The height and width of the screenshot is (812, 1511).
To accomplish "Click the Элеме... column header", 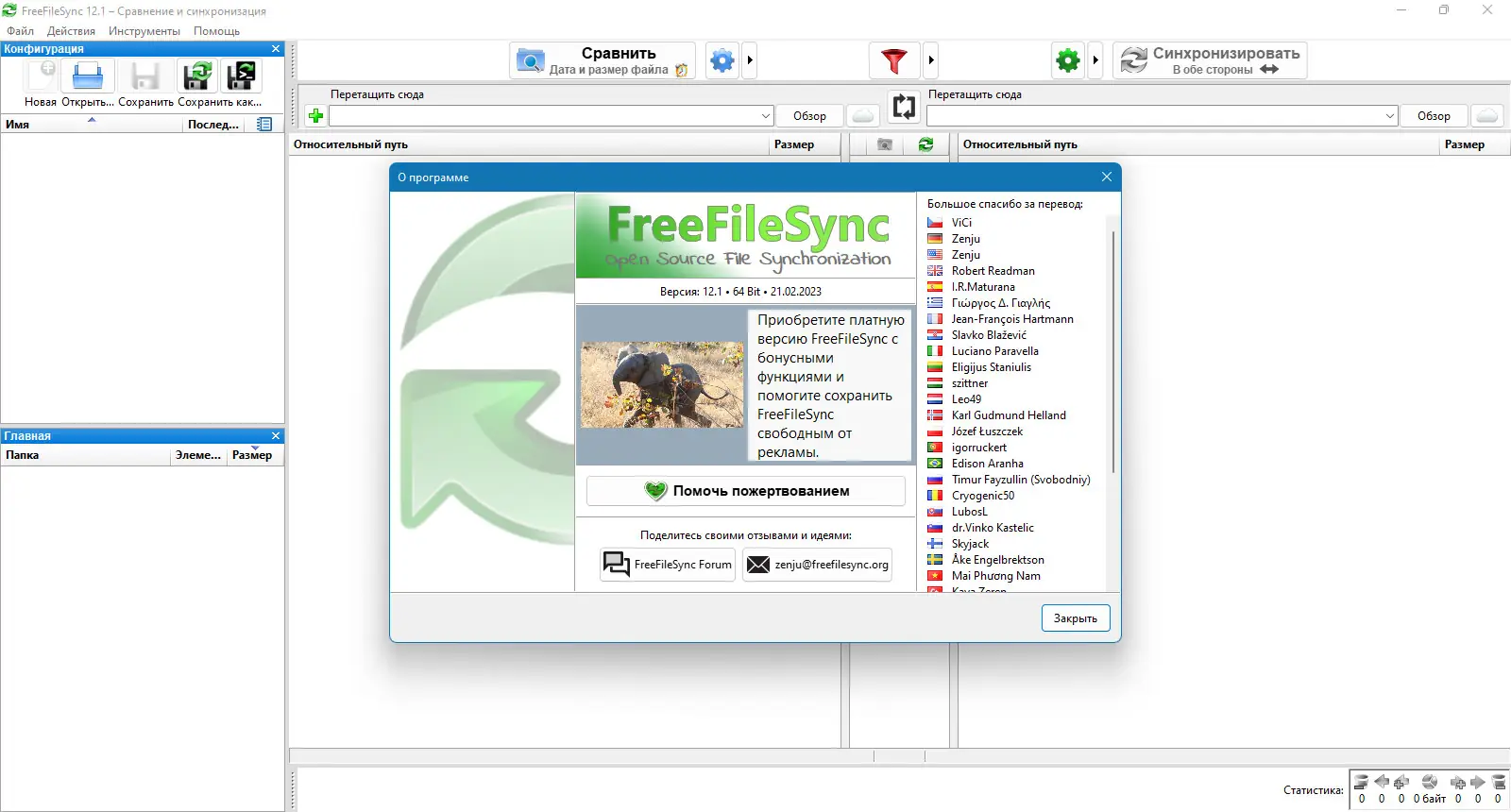I will 198,455.
